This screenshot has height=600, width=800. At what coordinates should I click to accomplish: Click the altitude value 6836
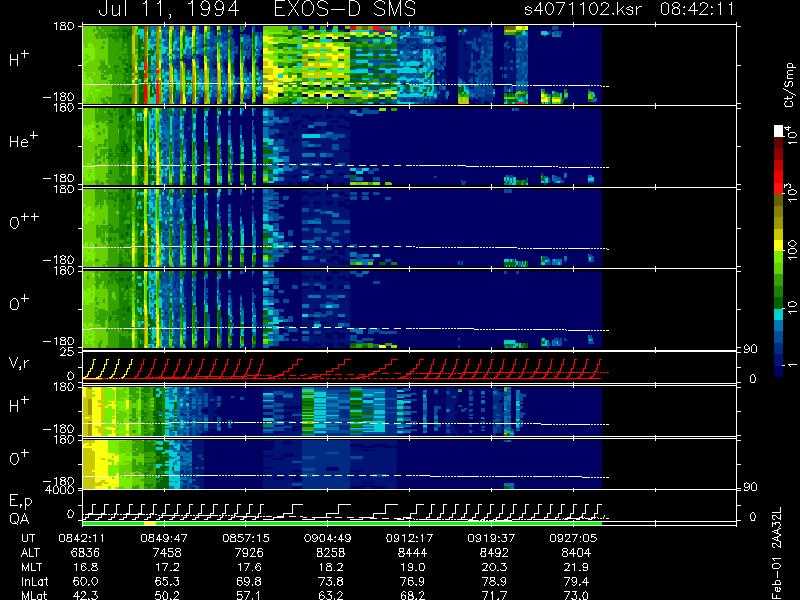[85, 553]
